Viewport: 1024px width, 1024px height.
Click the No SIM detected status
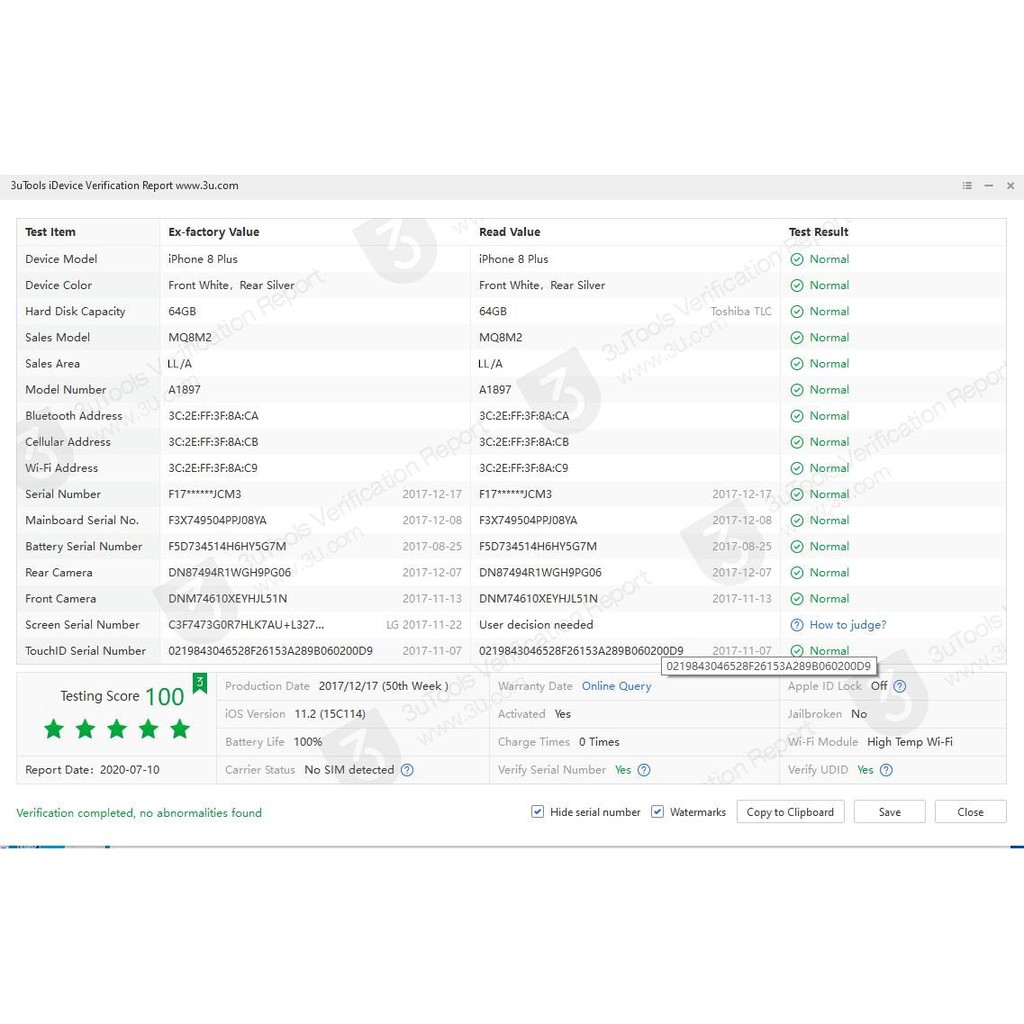(349, 770)
